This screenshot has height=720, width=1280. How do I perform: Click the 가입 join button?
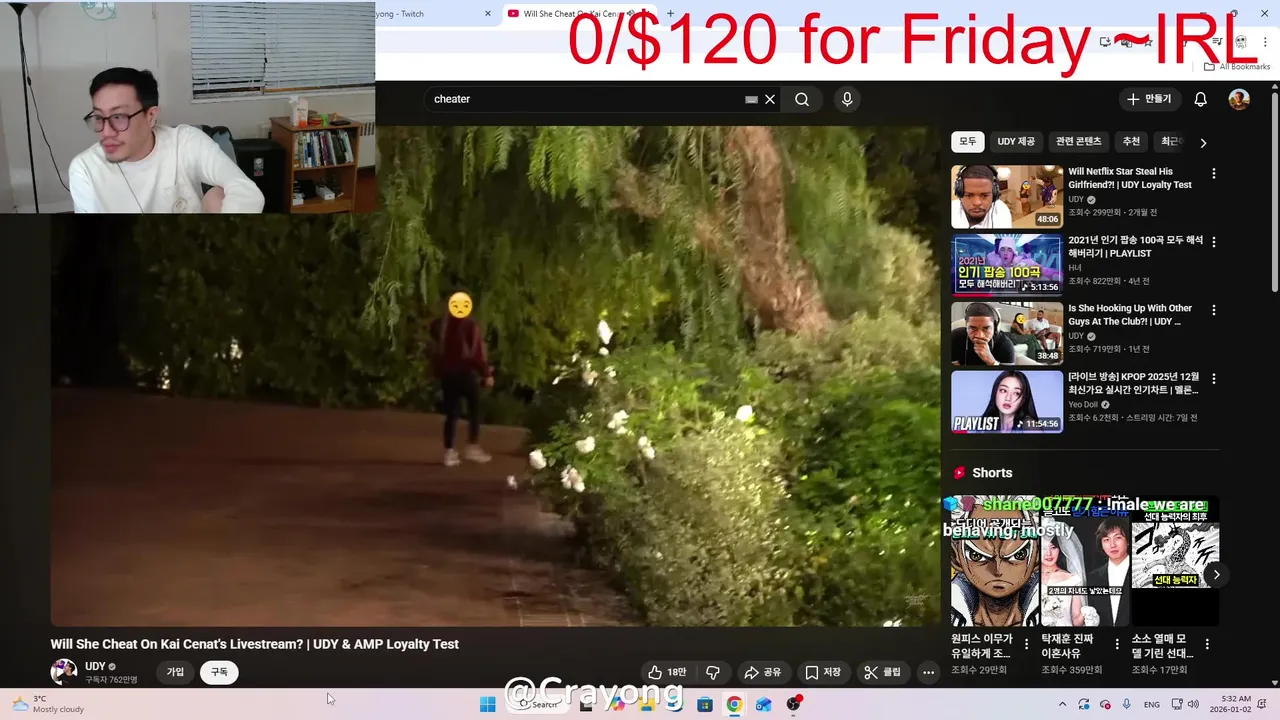click(x=175, y=672)
